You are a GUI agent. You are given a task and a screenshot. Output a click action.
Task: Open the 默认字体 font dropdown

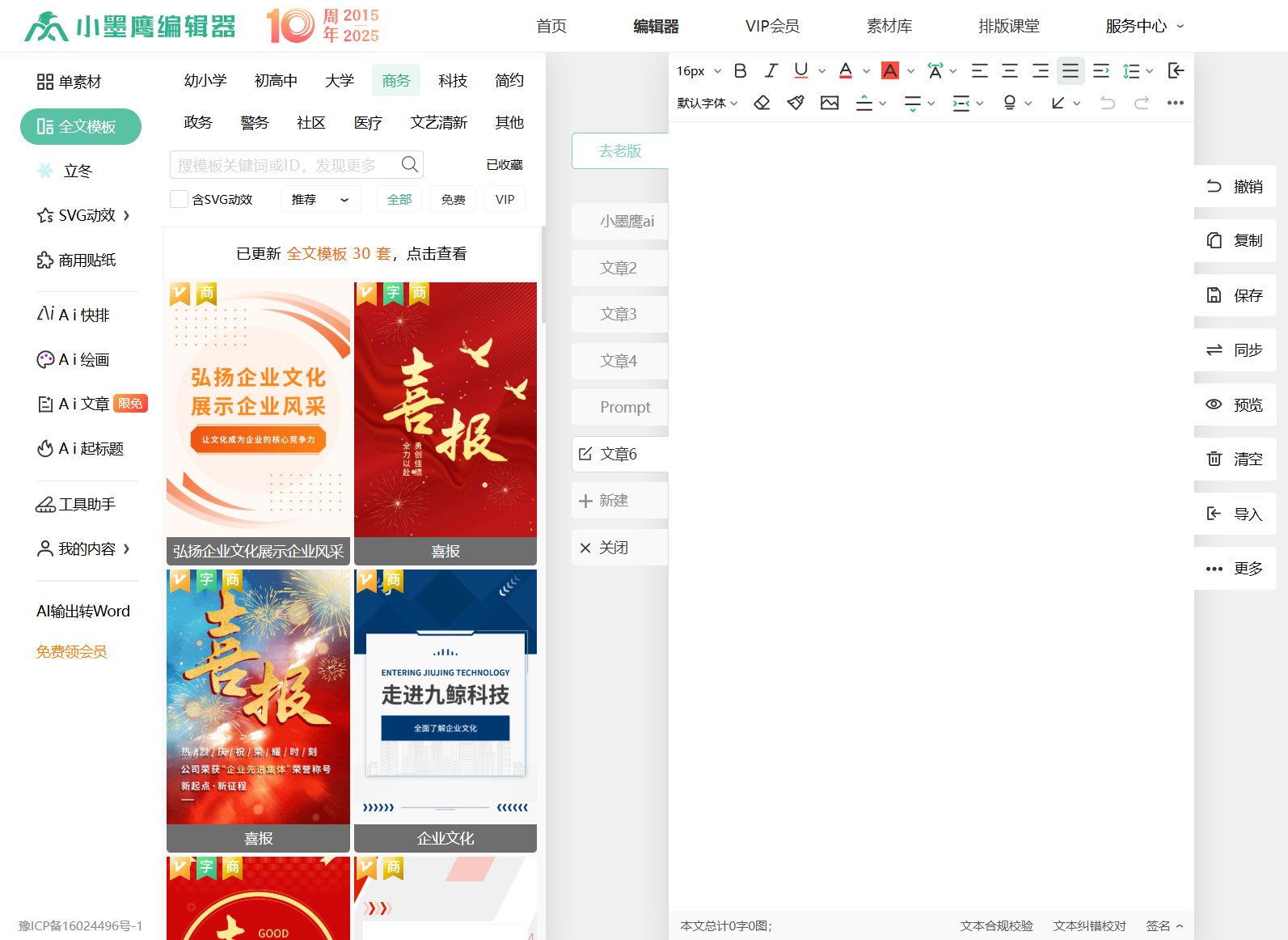707,103
